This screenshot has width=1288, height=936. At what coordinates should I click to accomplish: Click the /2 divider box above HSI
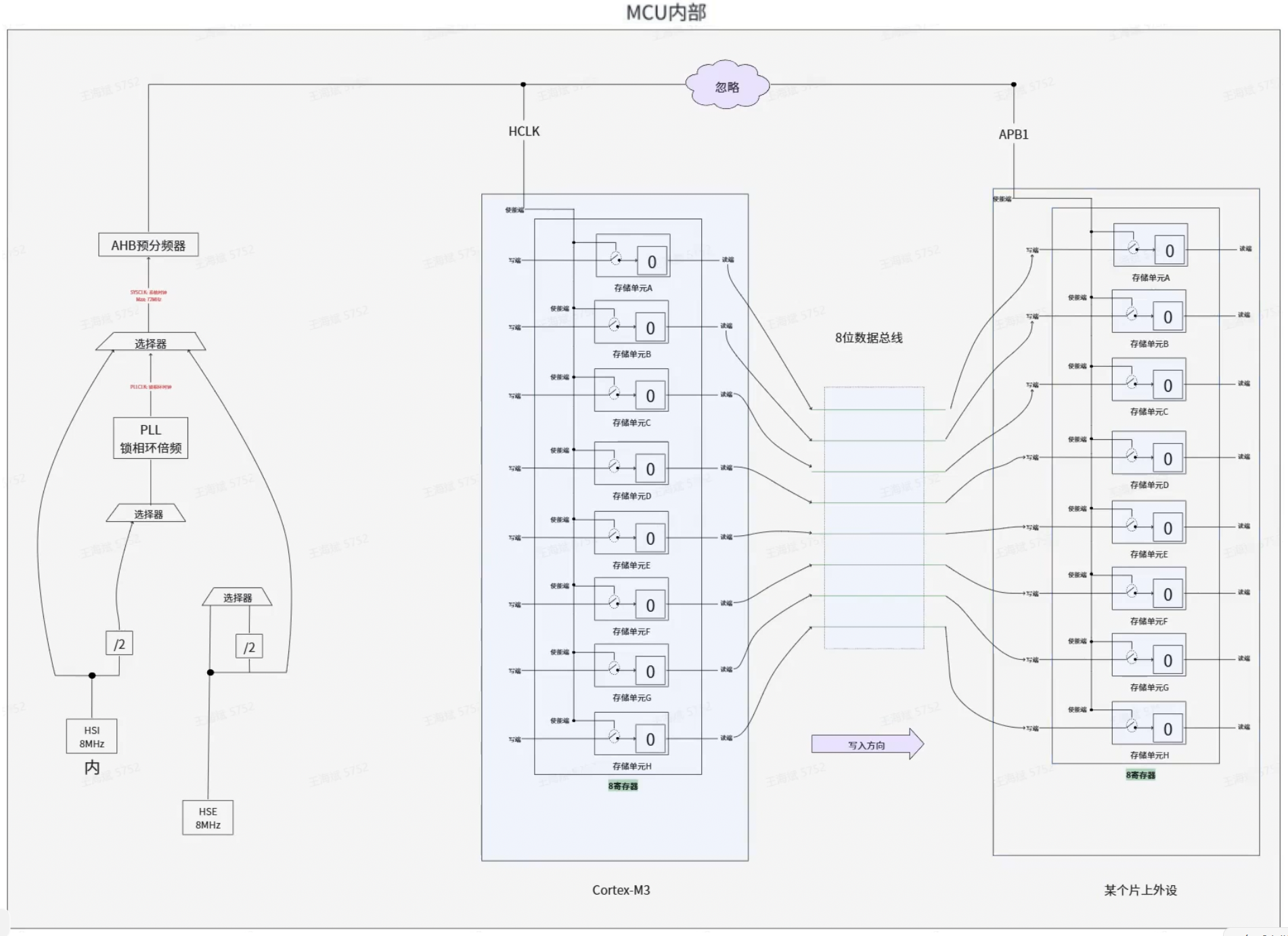119,643
